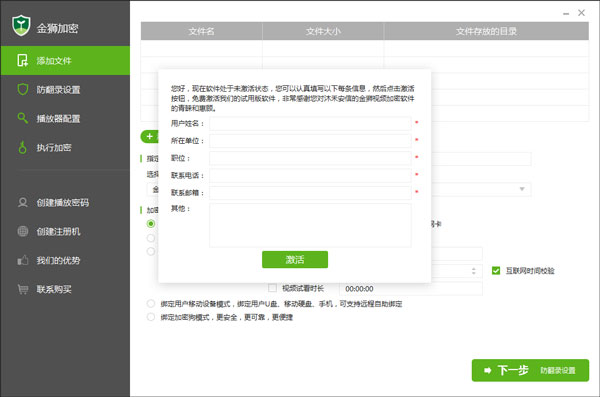Click the 00:00:00 trial duration field
The width and height of the screenshot is (600, 397).
tap(411, 289)
